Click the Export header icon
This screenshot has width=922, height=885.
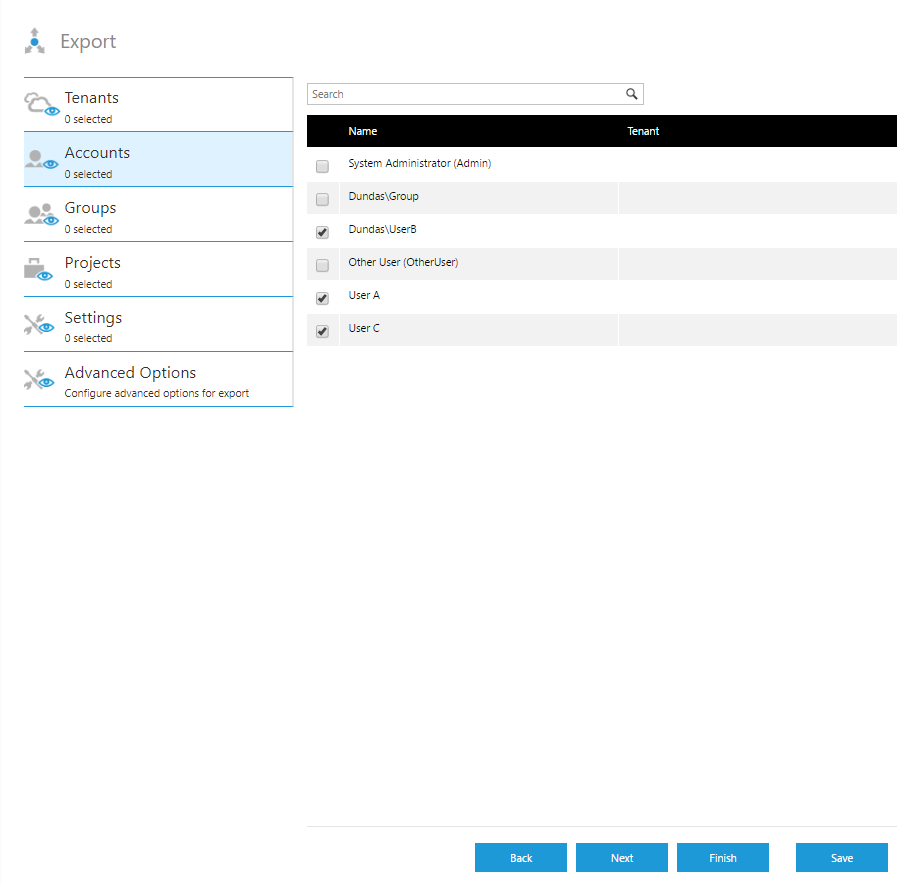point(35,40)
